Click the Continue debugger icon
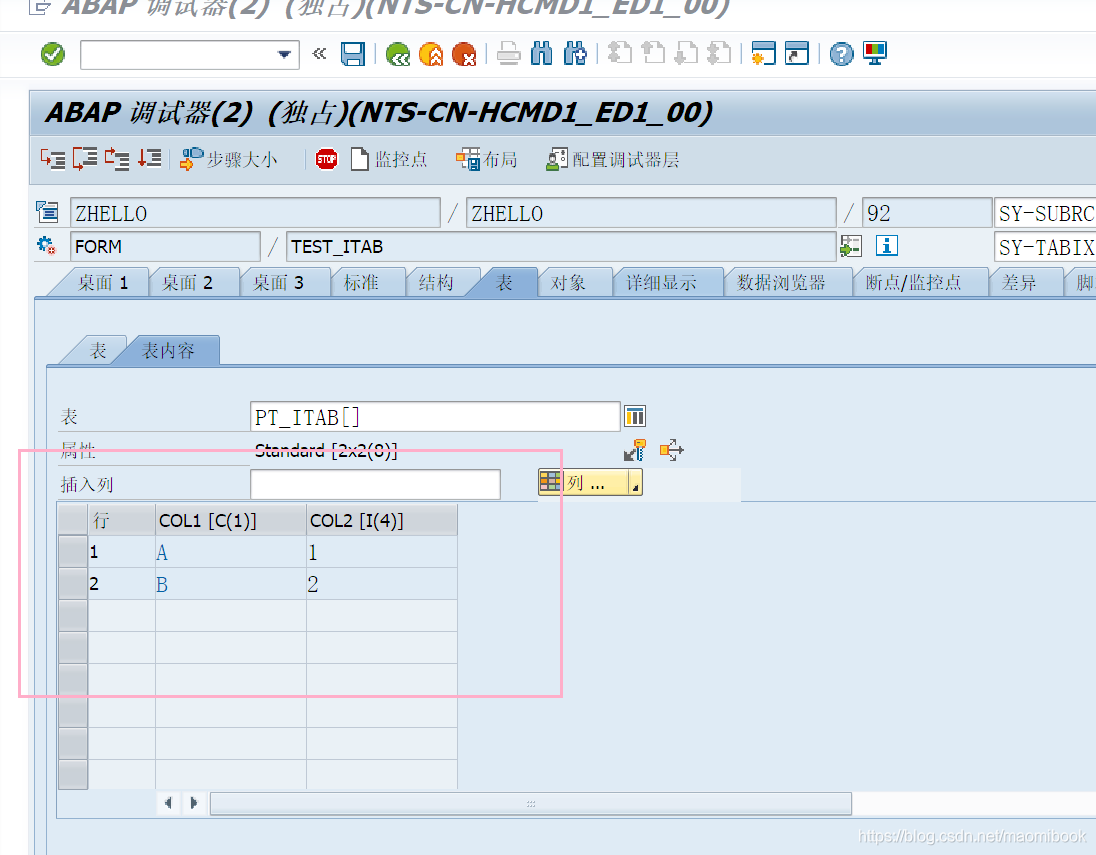The image size is (1096, 855). [x=149, y=159]
